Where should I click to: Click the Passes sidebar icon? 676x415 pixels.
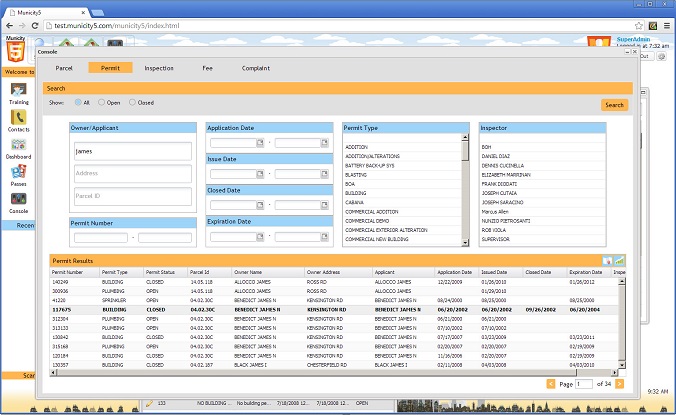coord(18,172)
